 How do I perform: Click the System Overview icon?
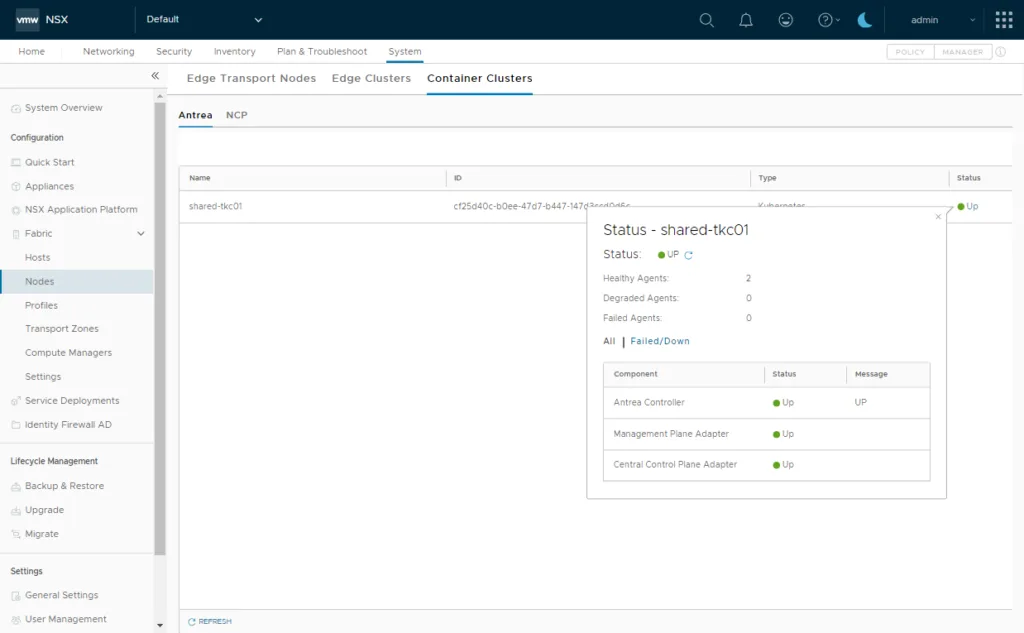16,108
